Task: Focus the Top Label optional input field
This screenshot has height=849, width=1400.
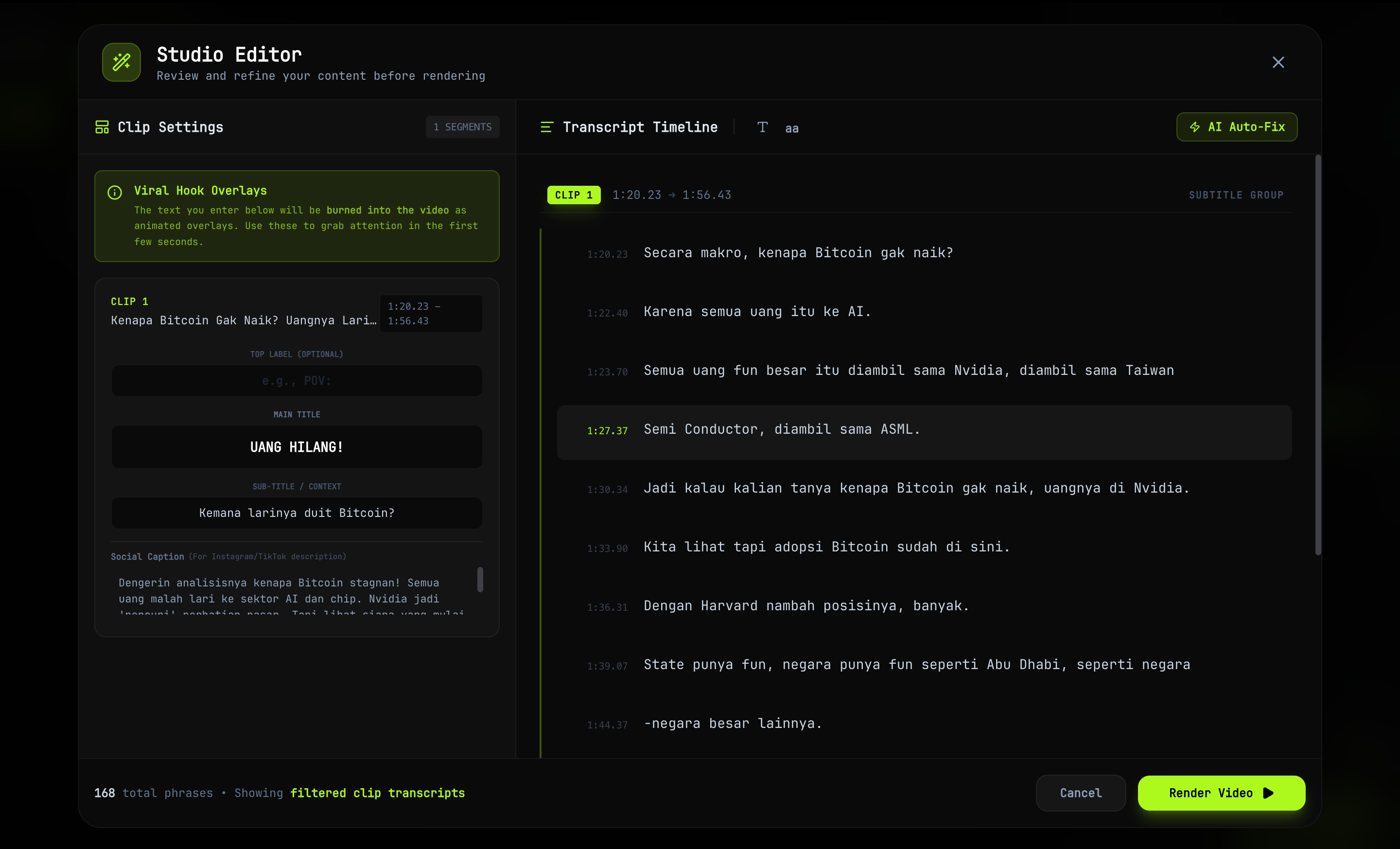Action: click(x=297, y=381)
